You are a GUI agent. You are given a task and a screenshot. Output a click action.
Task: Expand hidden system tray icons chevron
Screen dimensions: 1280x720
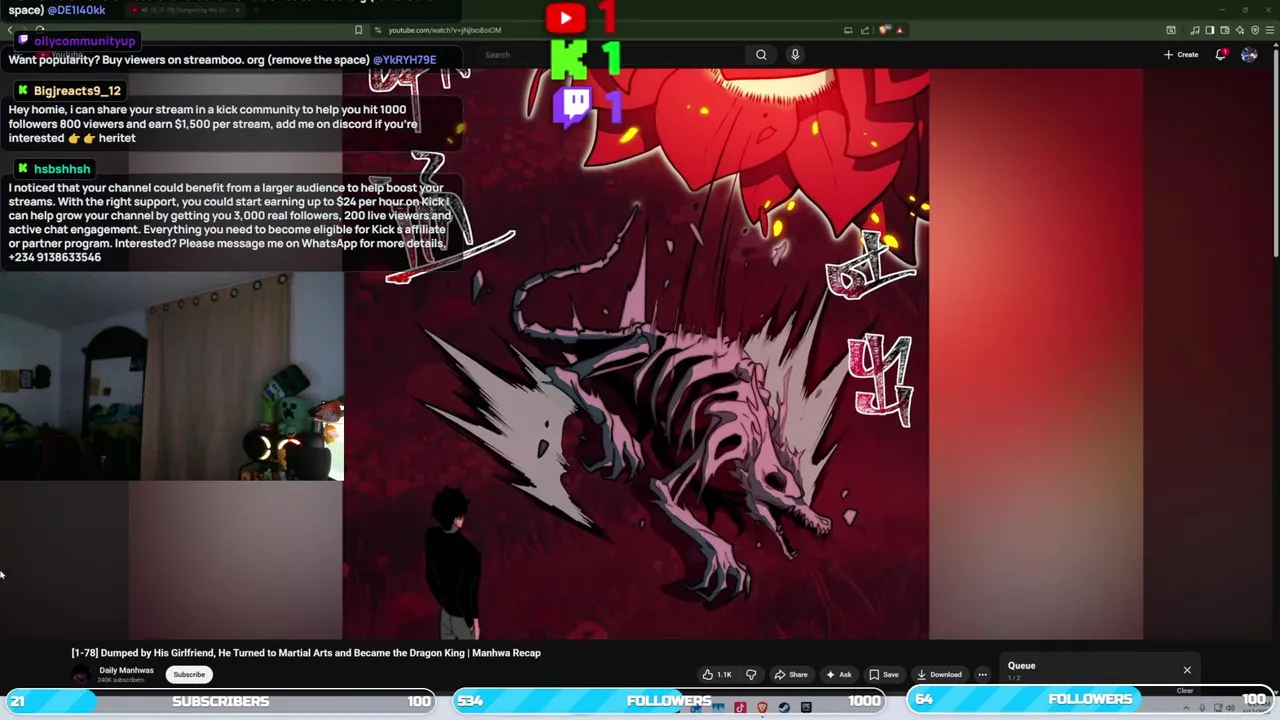click(x=1186, y=708)
